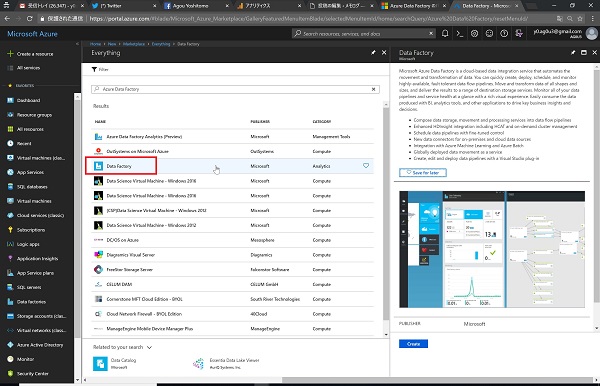Pin the Everything blade with pin icon
The image size is (600, 386).
tap(373, 53)
